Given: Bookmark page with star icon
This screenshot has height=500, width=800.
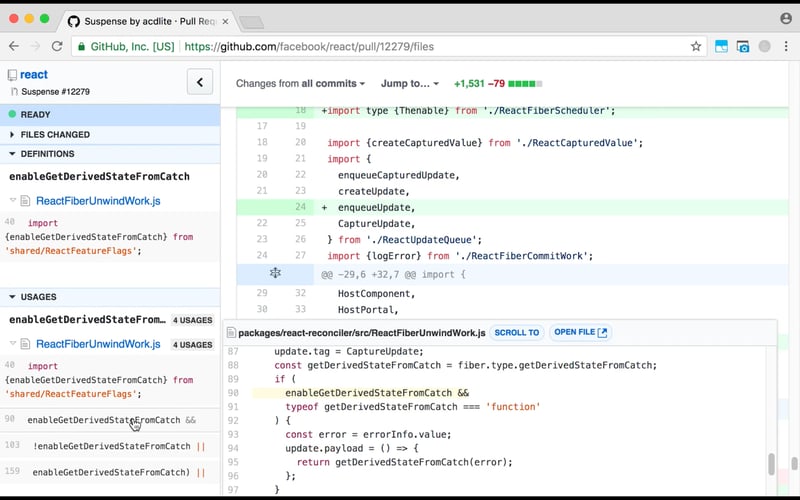Looking at the screenshot, I should [696, 46].
